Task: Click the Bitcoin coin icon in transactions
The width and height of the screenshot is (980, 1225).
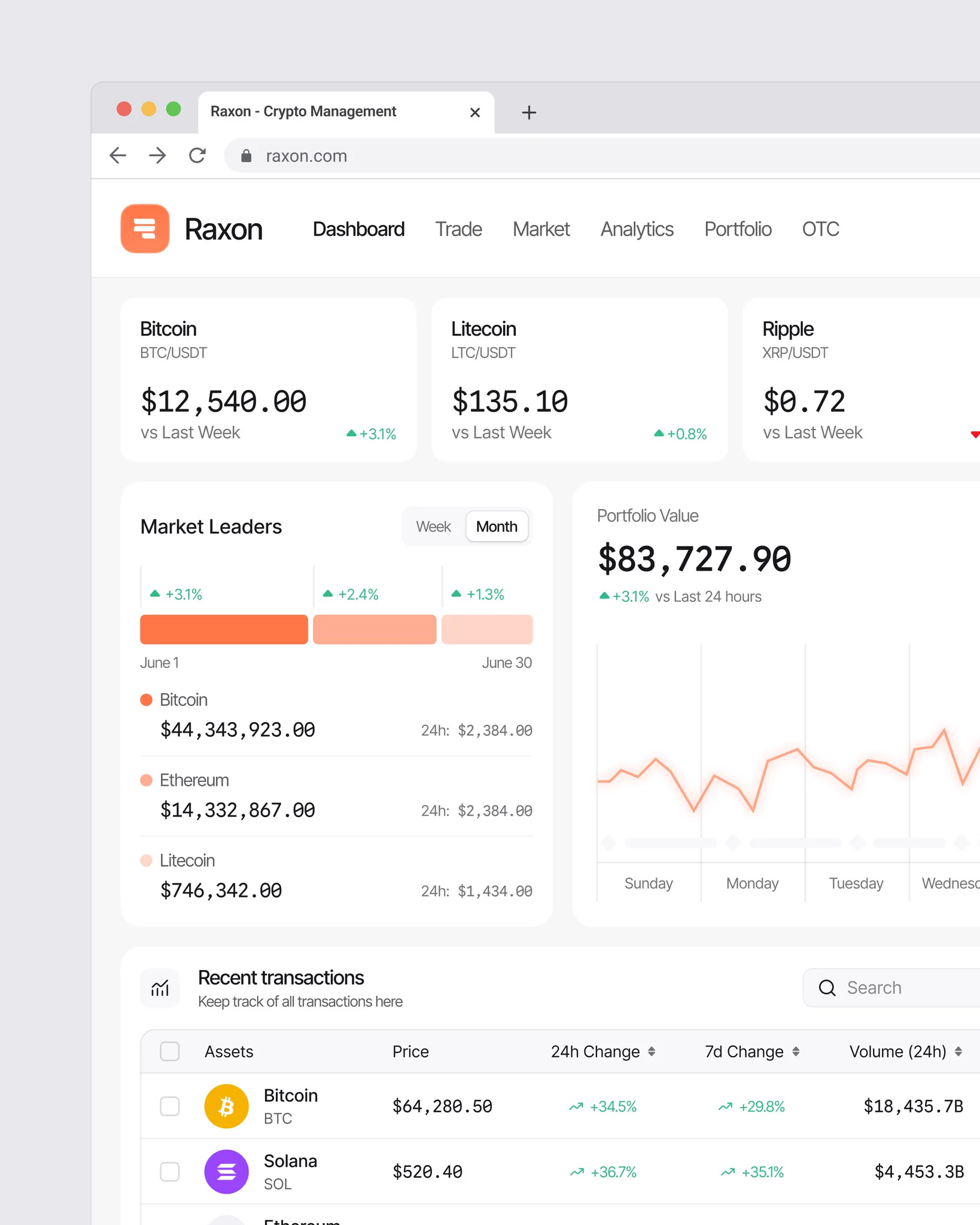Action: pyautogui.click(x=226, y=1106)
